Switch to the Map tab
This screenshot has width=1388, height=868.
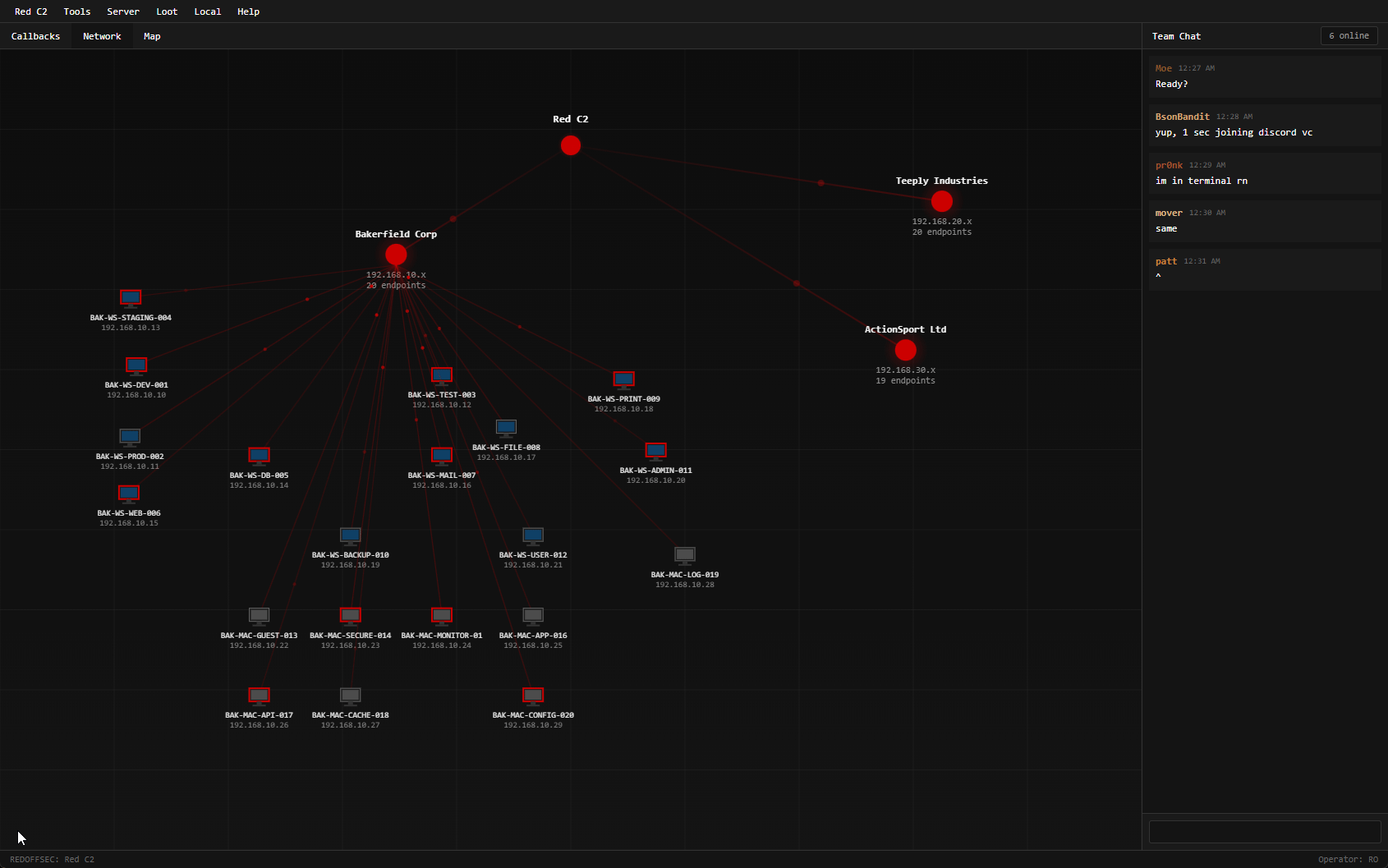click(152, 36)
